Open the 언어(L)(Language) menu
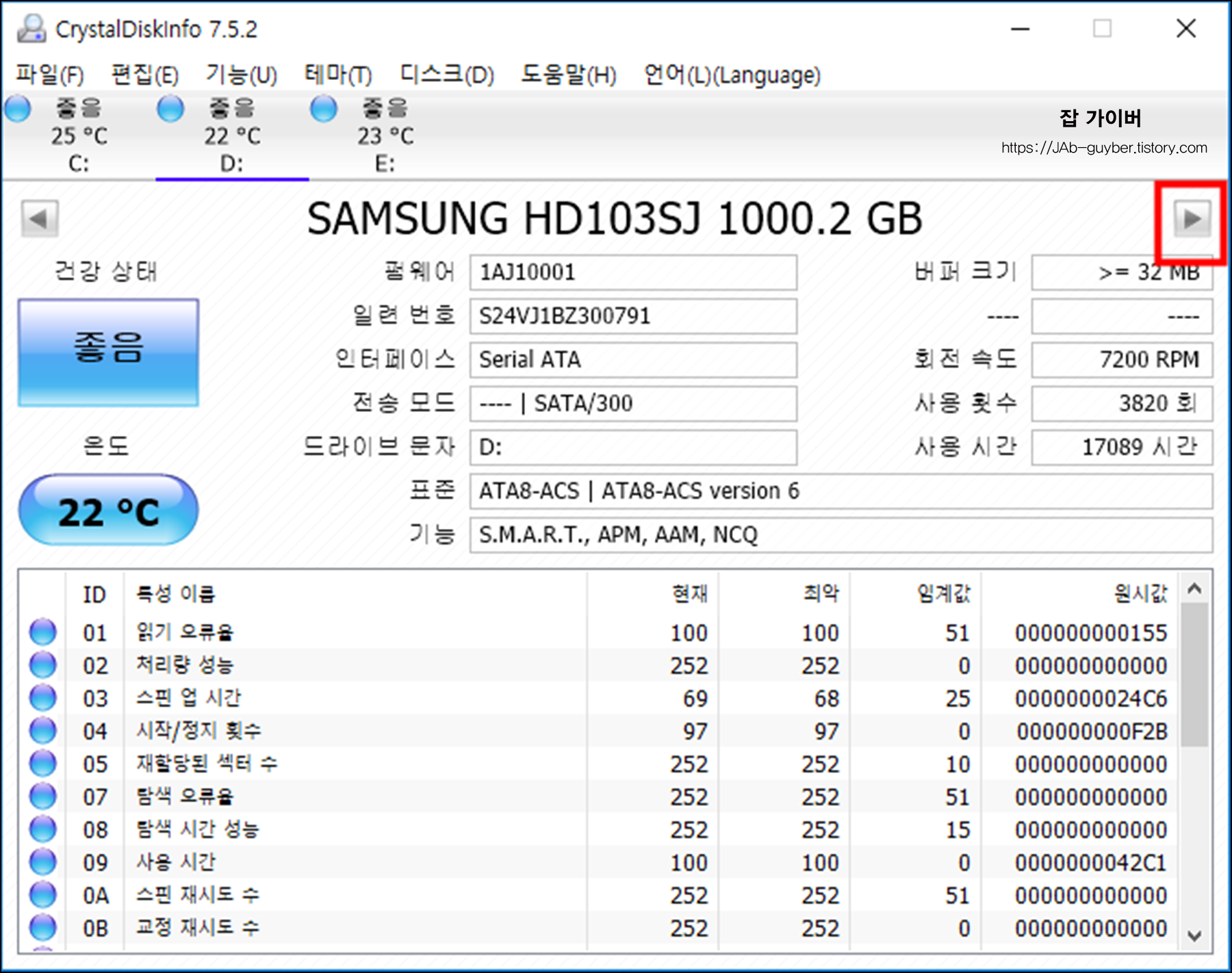This screenshot has height=973, width=1232. [732, 74]
